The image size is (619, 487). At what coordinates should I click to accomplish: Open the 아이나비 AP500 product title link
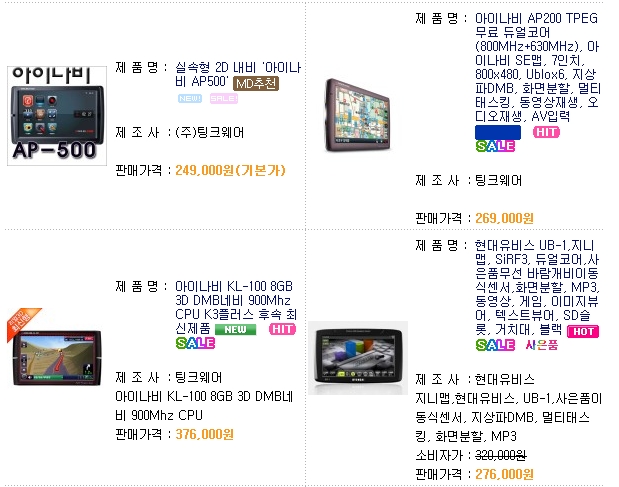click(238, 74)
